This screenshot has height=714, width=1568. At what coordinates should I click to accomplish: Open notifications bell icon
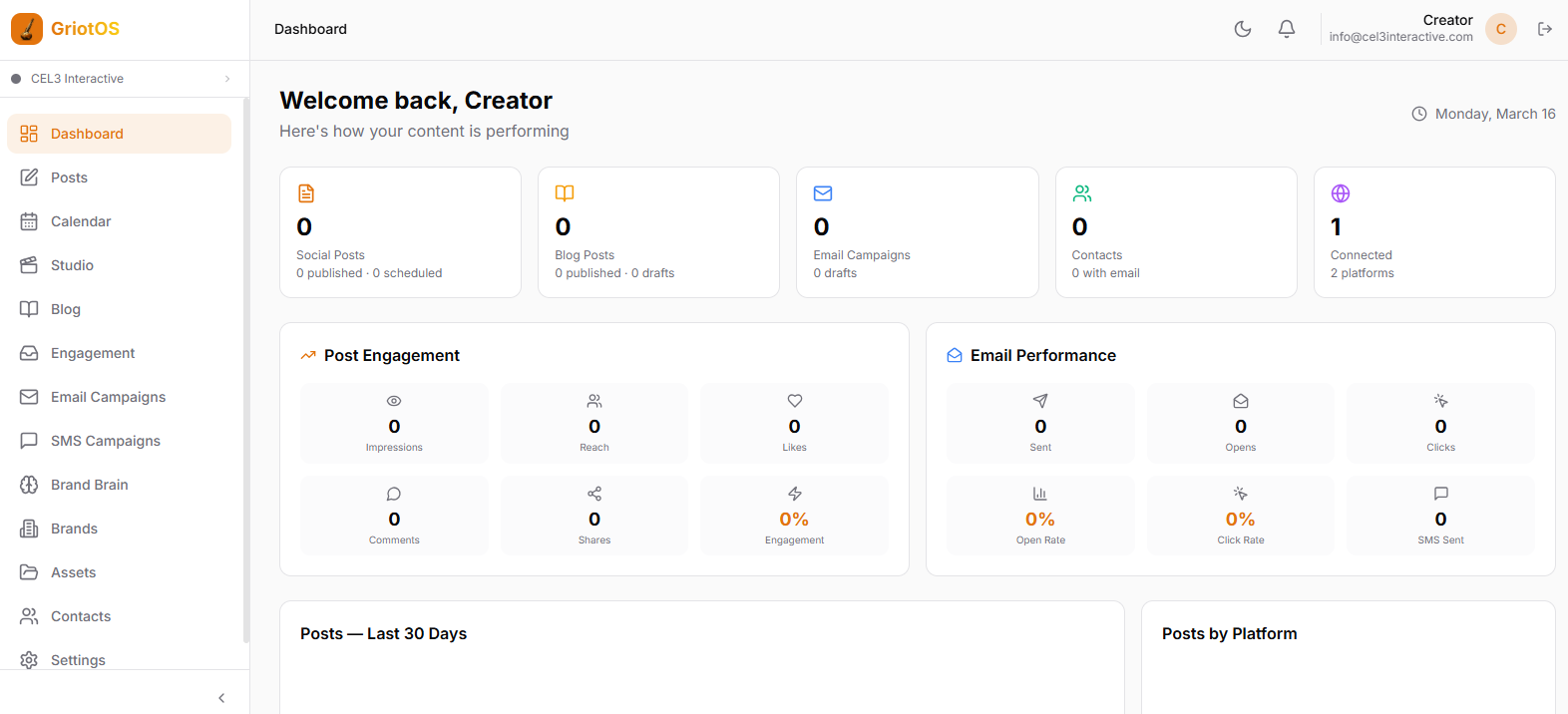pyautogui.click(x=1287, y=29)
